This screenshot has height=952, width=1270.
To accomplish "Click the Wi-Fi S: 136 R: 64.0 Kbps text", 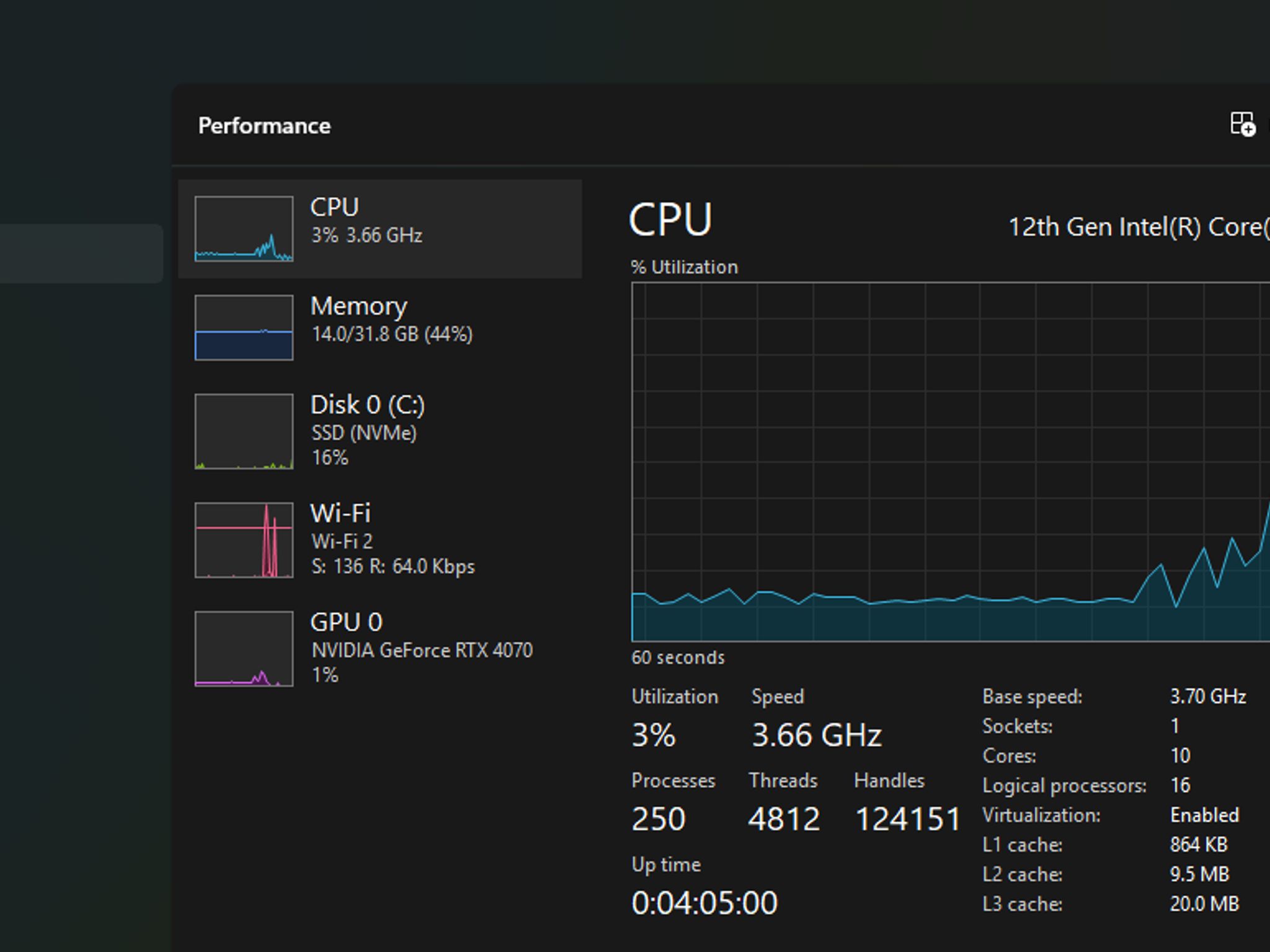I will (393, 566).
